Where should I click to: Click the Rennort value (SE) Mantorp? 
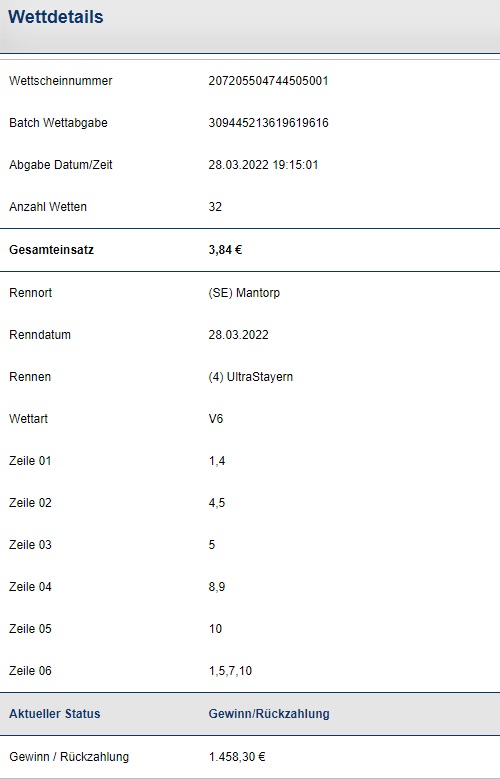click(x=244, y=293)
